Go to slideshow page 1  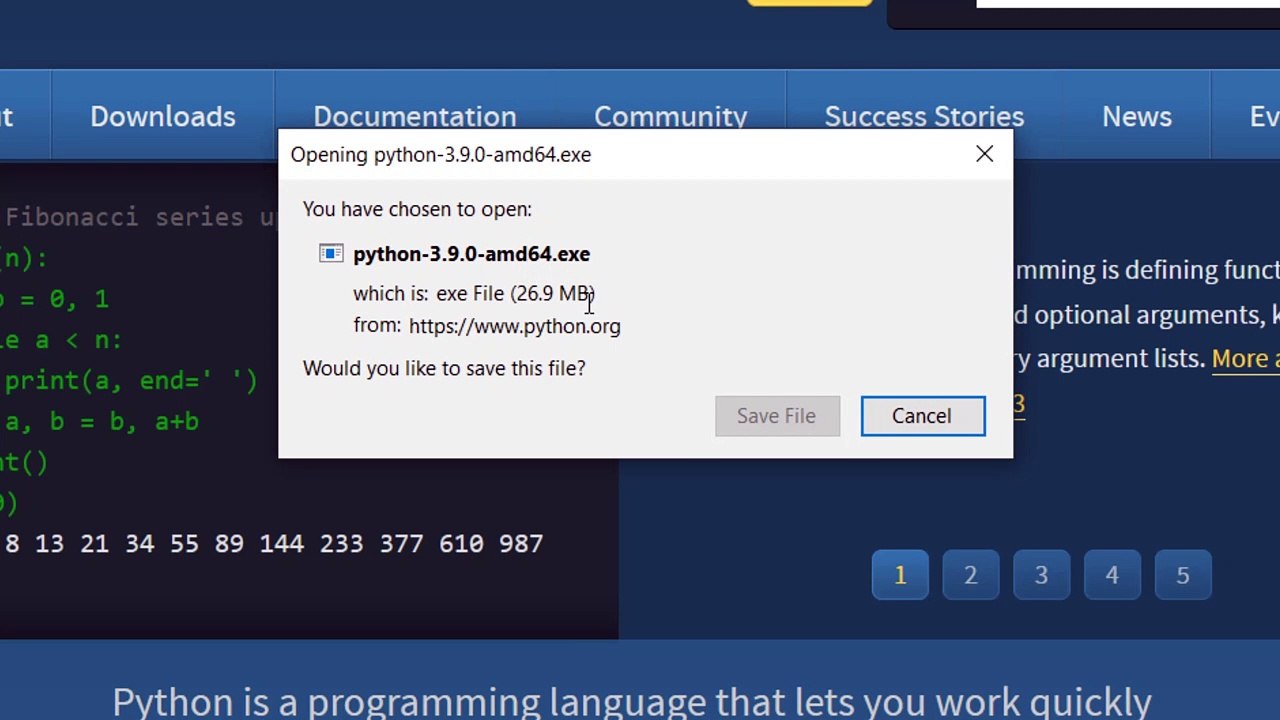point(900,575)
